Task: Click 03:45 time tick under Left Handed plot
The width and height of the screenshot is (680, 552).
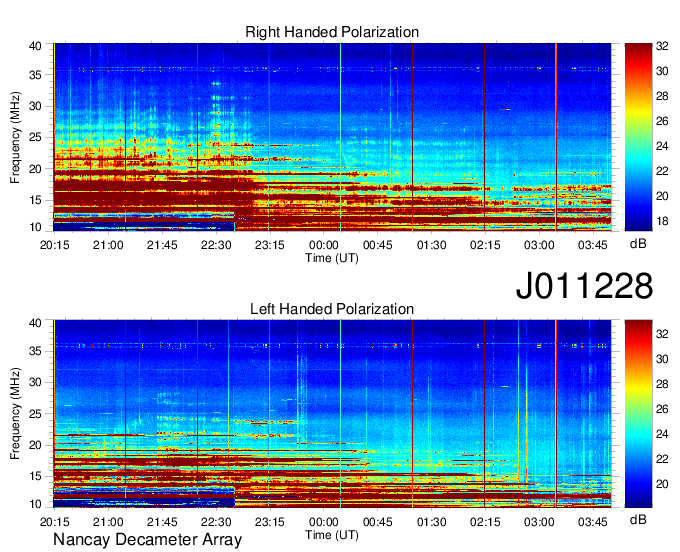Action: (593, 522)
